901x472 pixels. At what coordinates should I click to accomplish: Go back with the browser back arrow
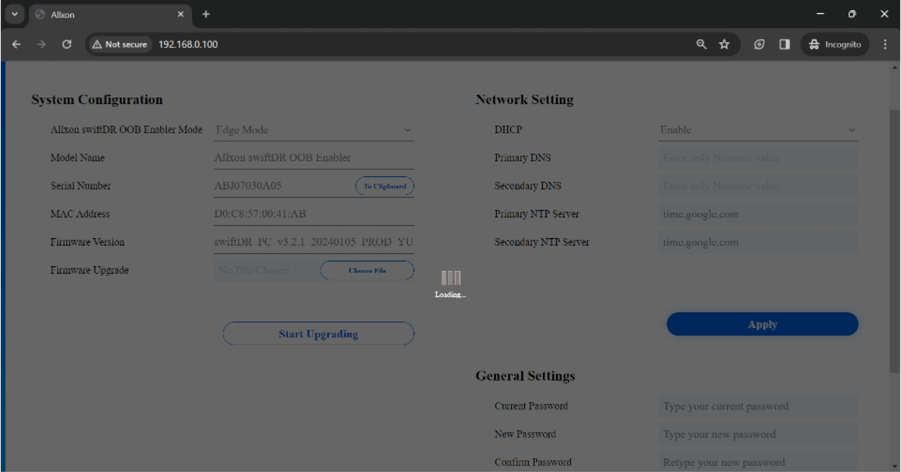[x=16, y=44]
